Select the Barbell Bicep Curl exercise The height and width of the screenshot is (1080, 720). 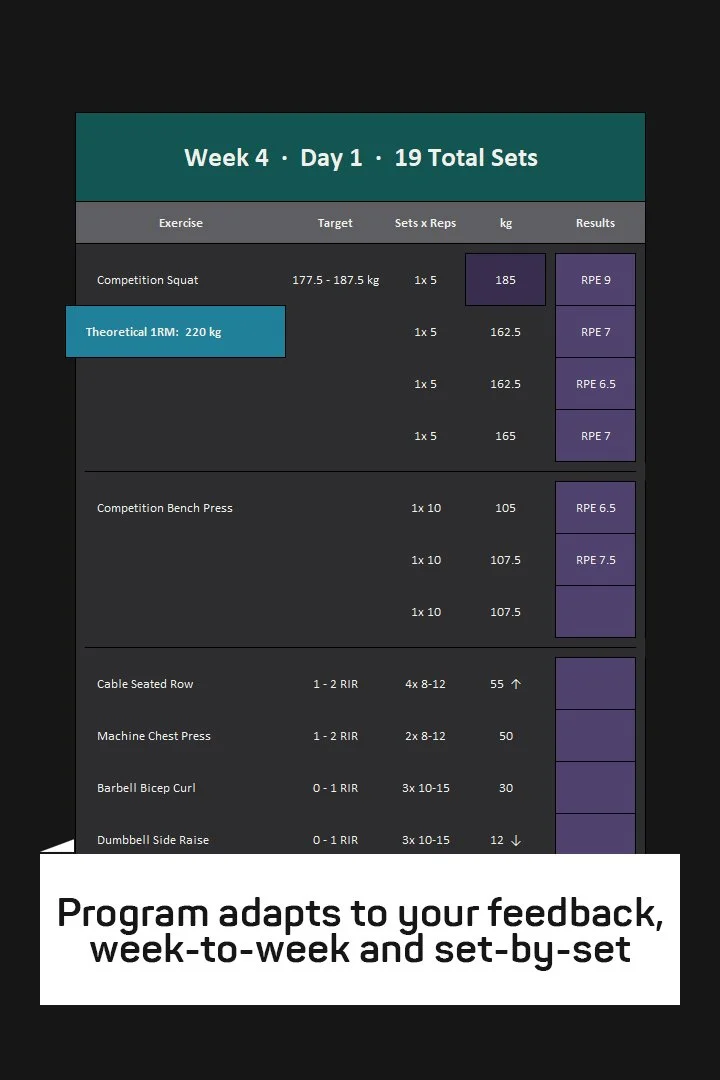[x=146, y=788]
